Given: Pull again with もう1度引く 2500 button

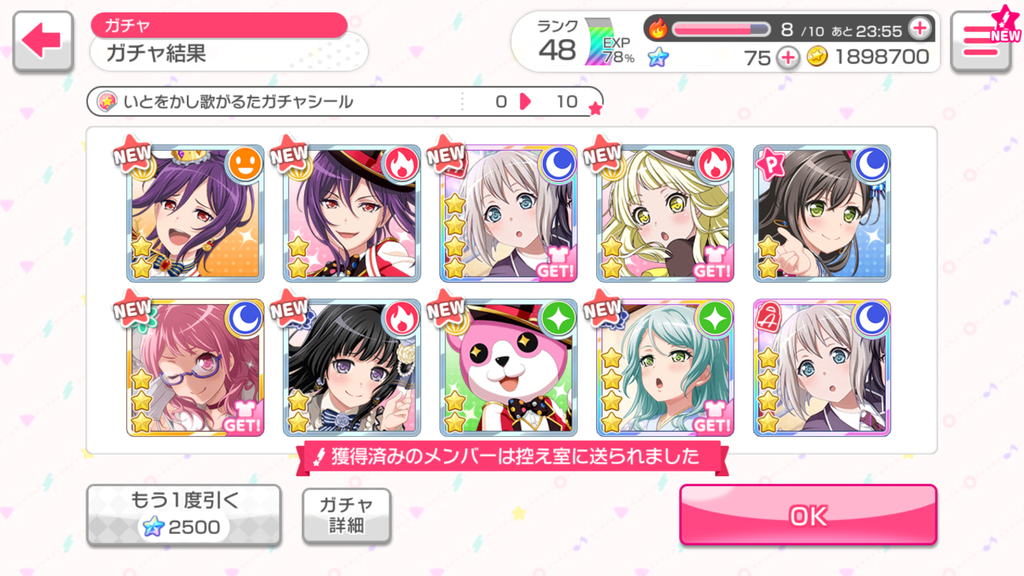Looking at the screenshot, I should click(184, 515).
